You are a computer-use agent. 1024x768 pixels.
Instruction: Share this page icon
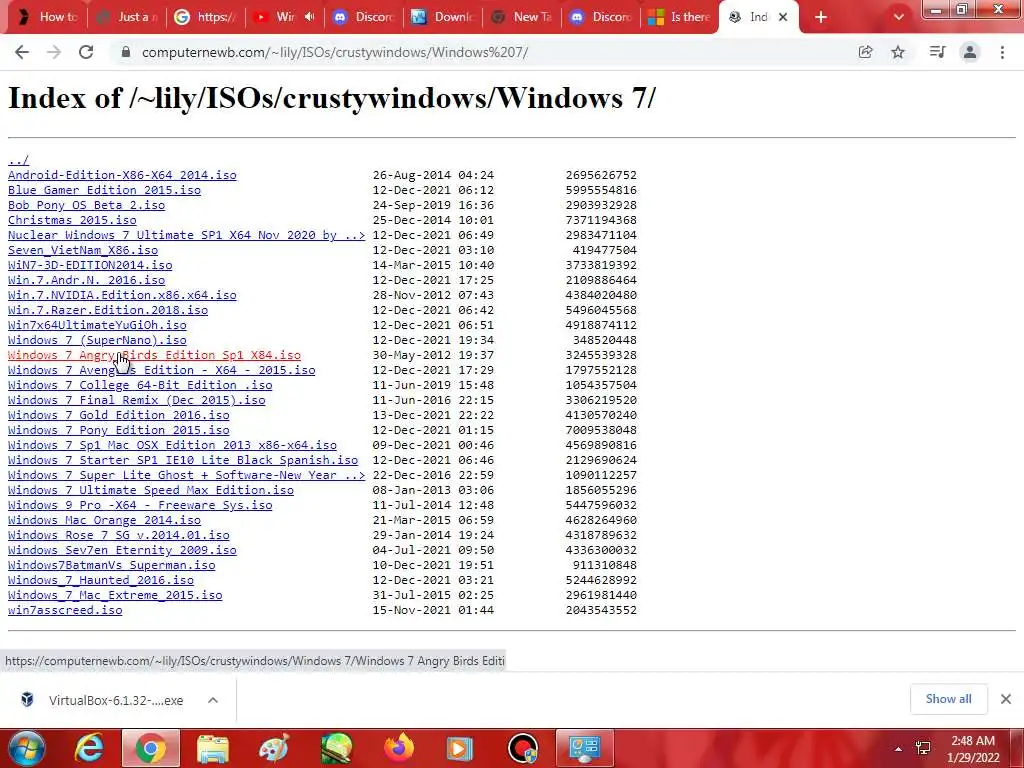tap(866, 52)
